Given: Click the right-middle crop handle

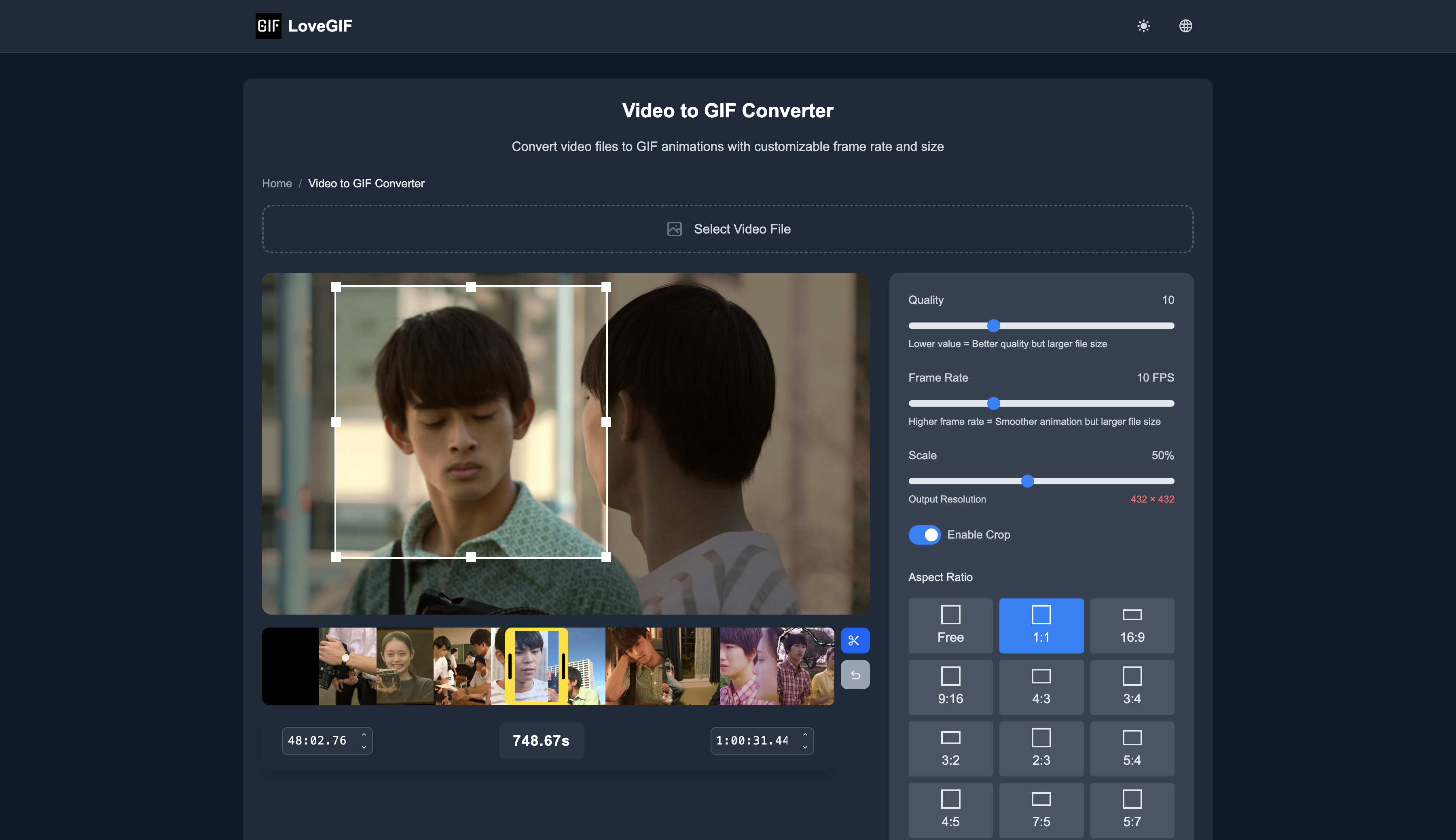Looking at the screenshot, I should [606, 422].
